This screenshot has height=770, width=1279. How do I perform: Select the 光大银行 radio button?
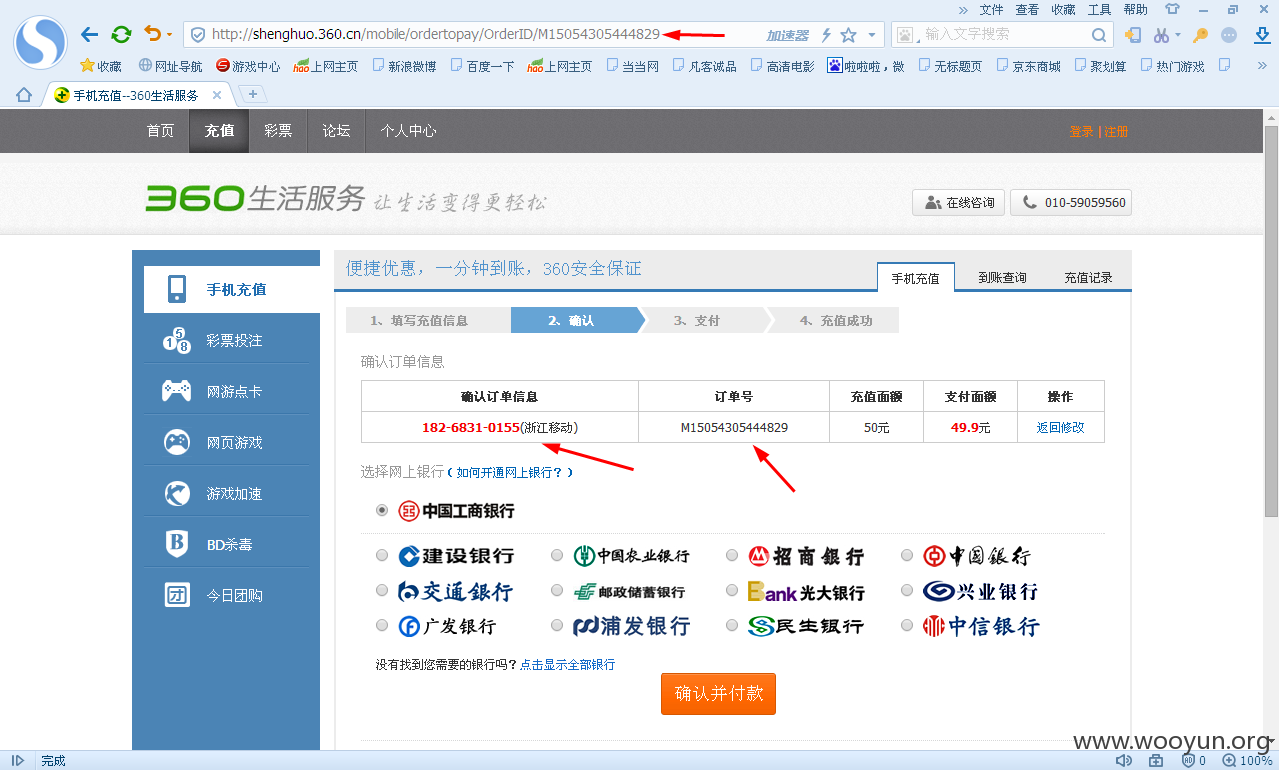tap(732, 590)
